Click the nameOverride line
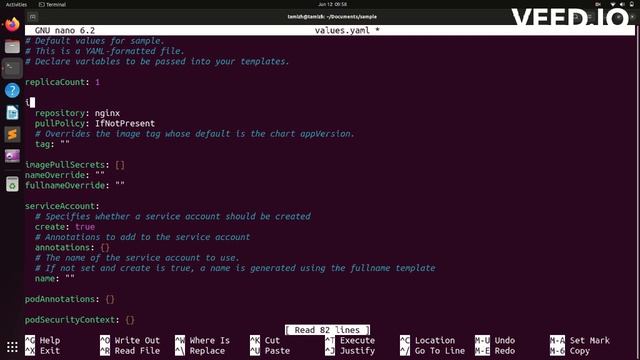This screenshot has width=640, height=360. tap(65, 175)
